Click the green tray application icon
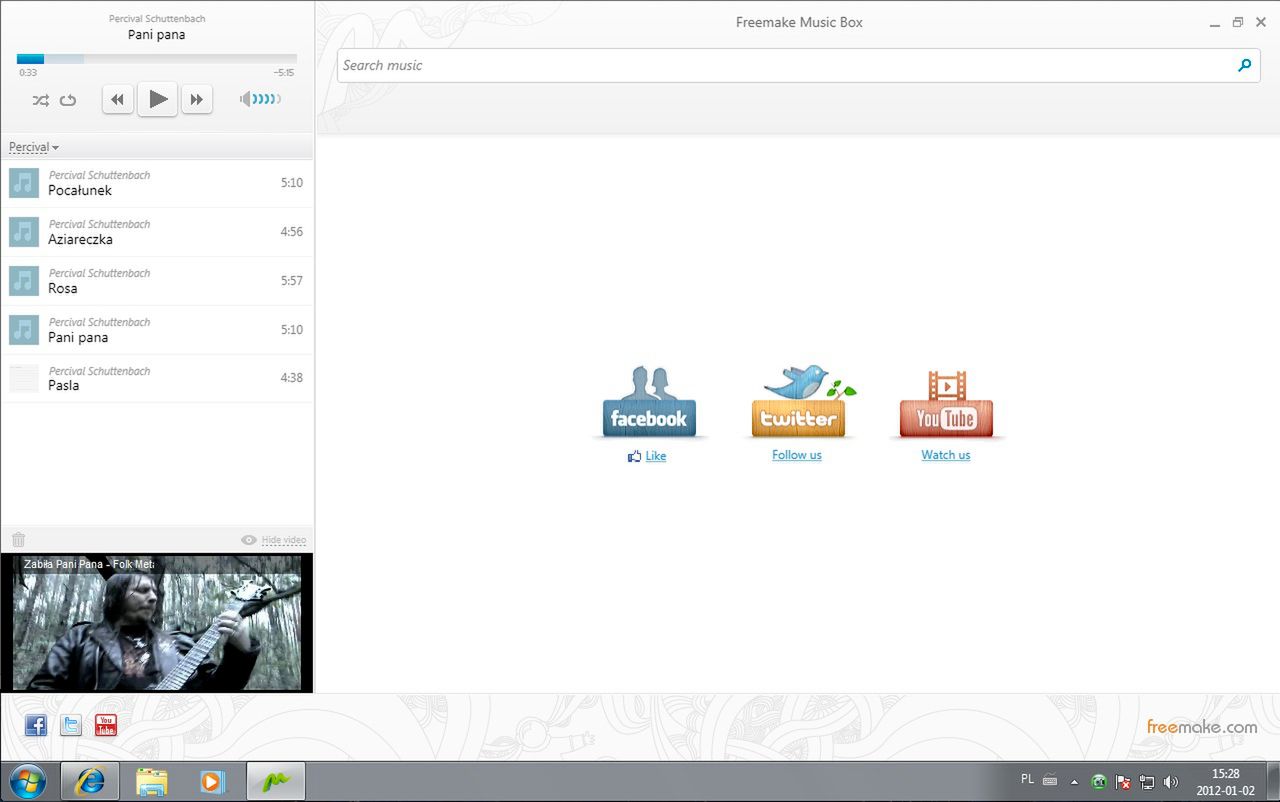 (1099, 782)
